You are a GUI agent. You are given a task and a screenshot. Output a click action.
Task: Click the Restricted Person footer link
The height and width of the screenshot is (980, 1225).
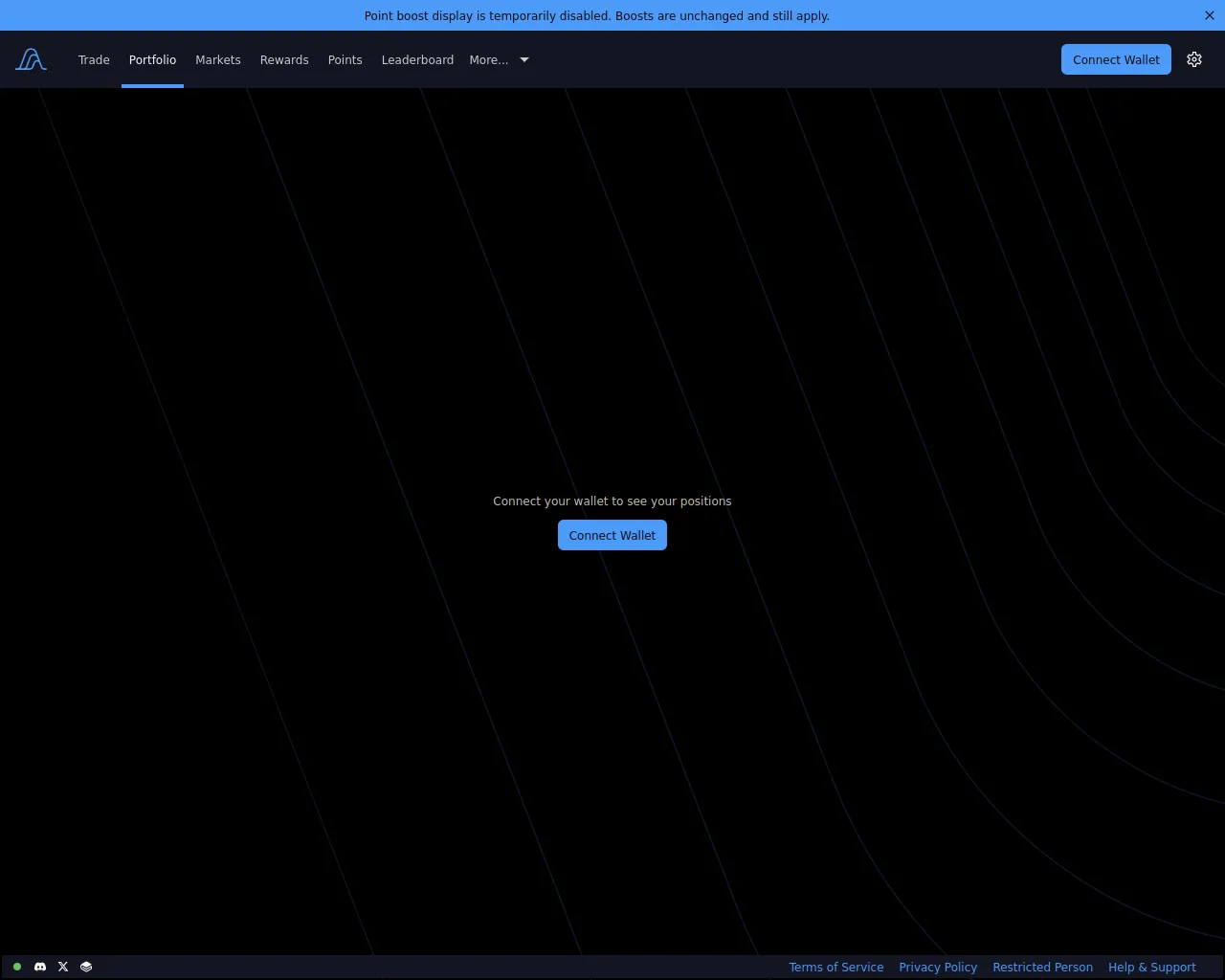click(x=1042, y=967)
